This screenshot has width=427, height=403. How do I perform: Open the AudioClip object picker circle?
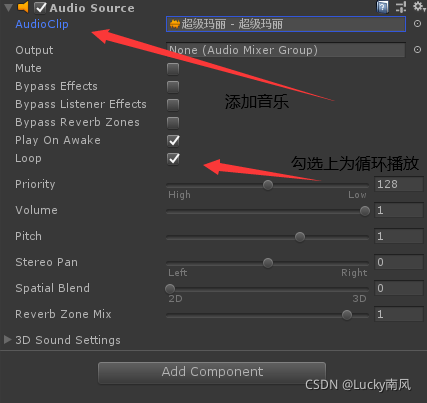417,24
